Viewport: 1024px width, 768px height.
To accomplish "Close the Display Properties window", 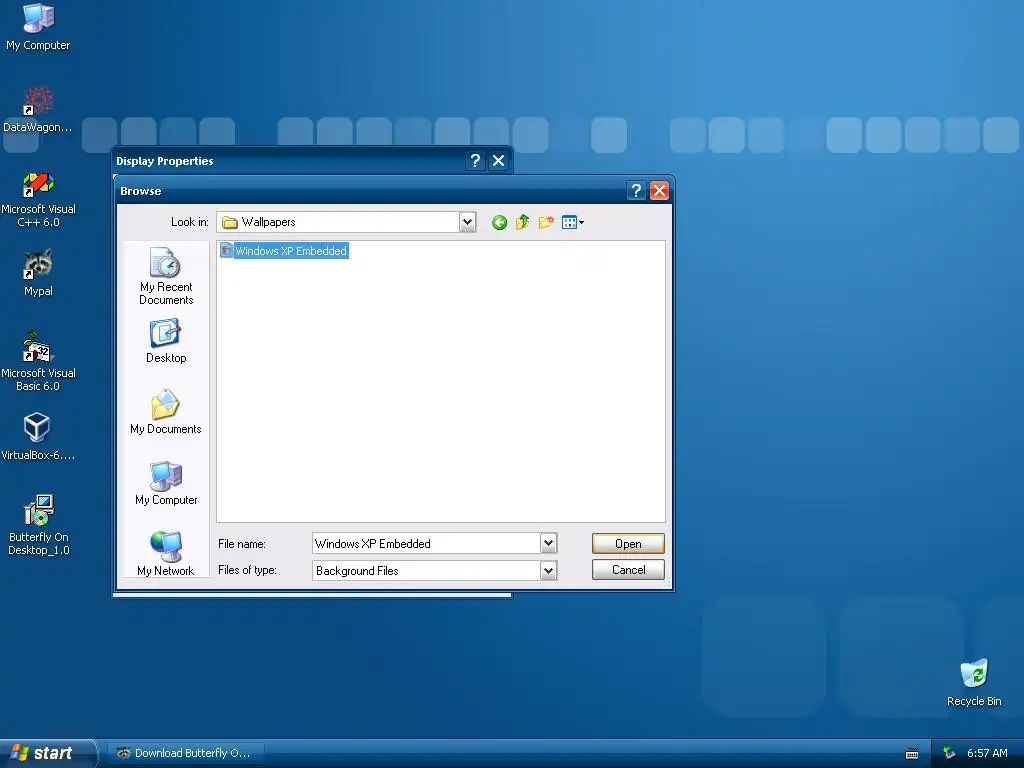I will (x=498, y=161).
